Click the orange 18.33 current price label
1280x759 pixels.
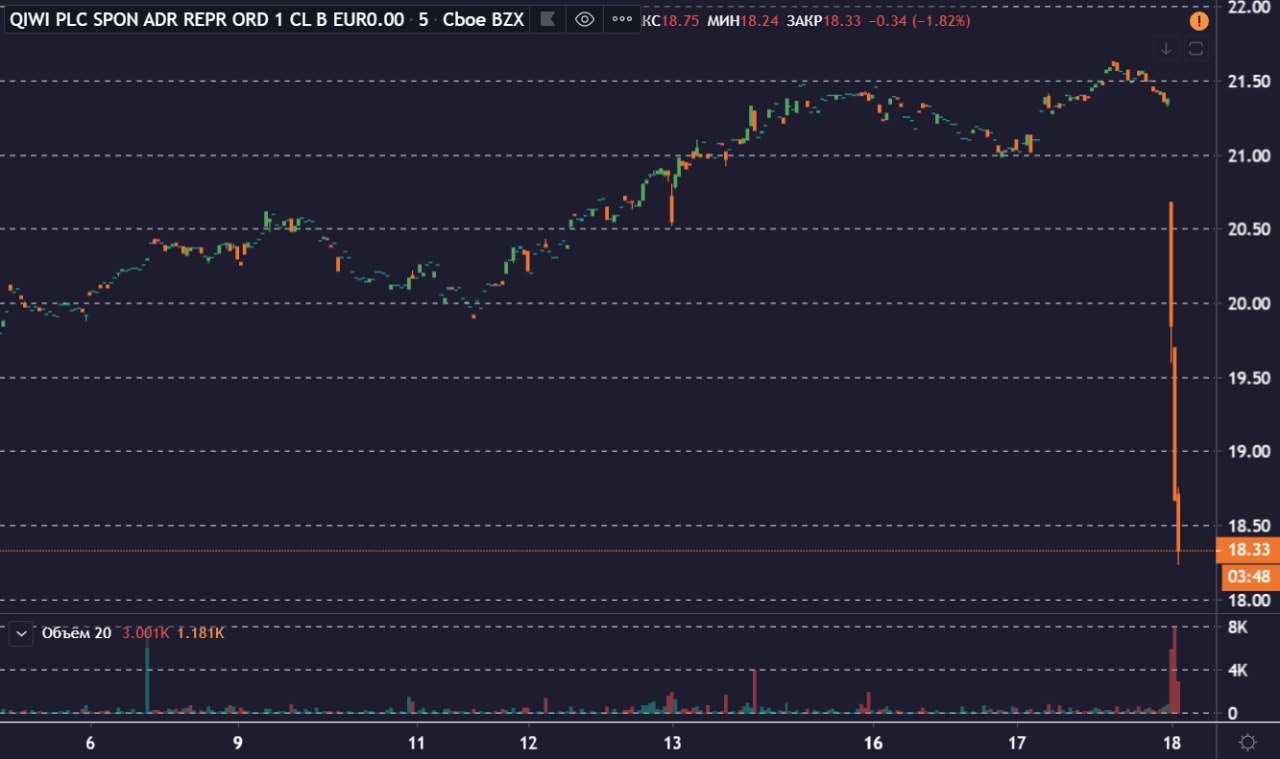tap(1247, 550)
